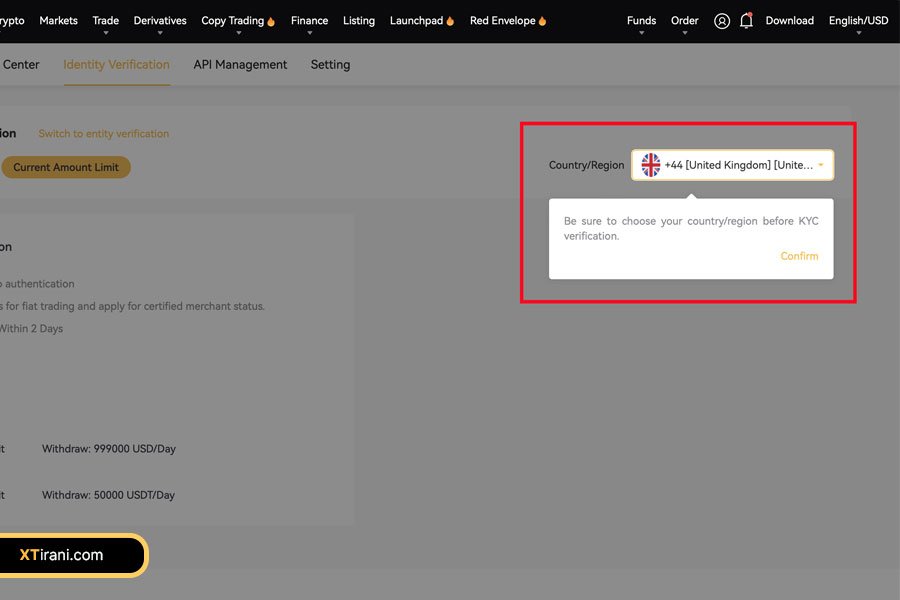The image size is (900, 600).
Task: Confirm the country/region selection
Action: [x=799, y=256]
